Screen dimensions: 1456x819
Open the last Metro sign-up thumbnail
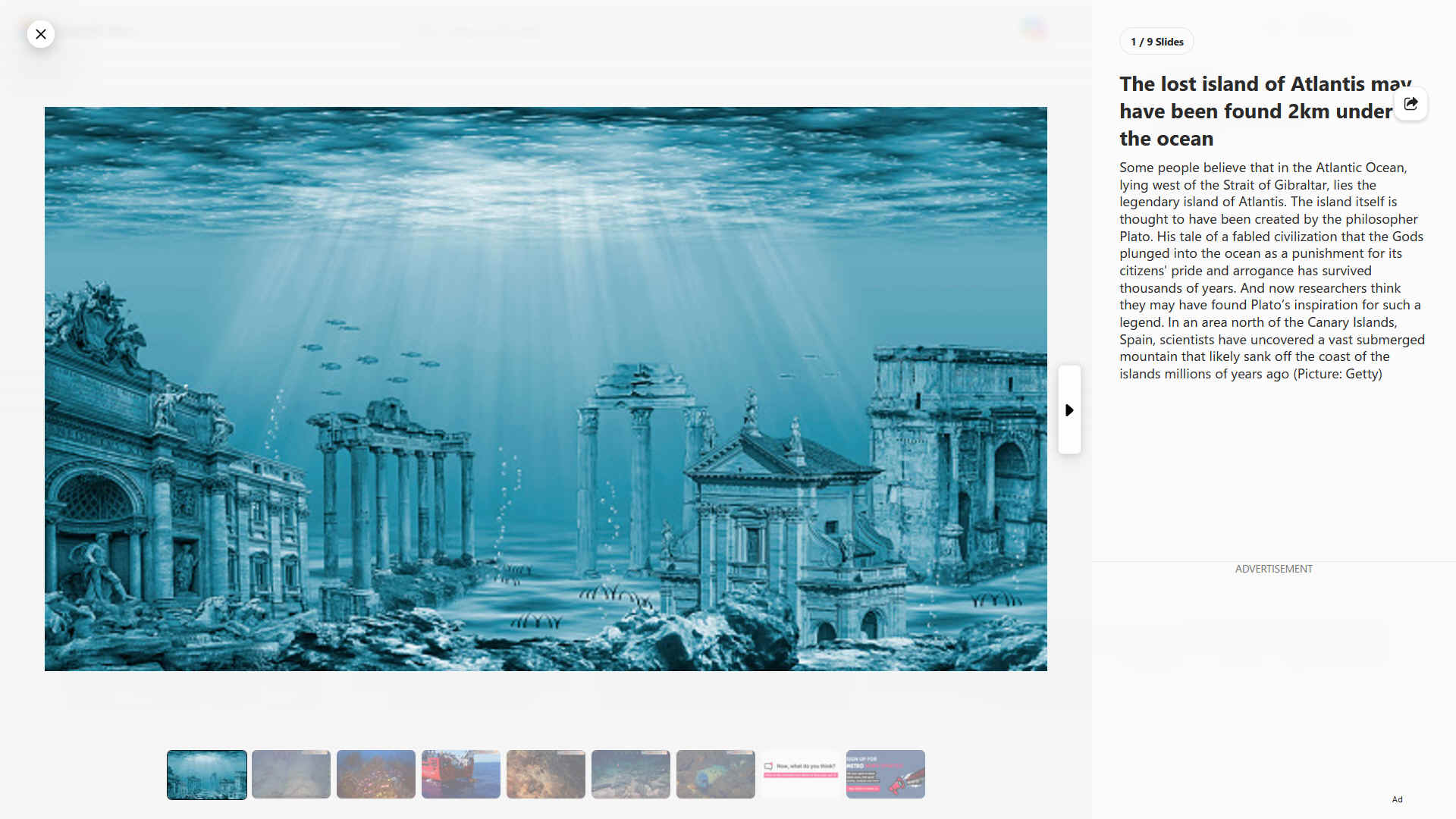886,774
